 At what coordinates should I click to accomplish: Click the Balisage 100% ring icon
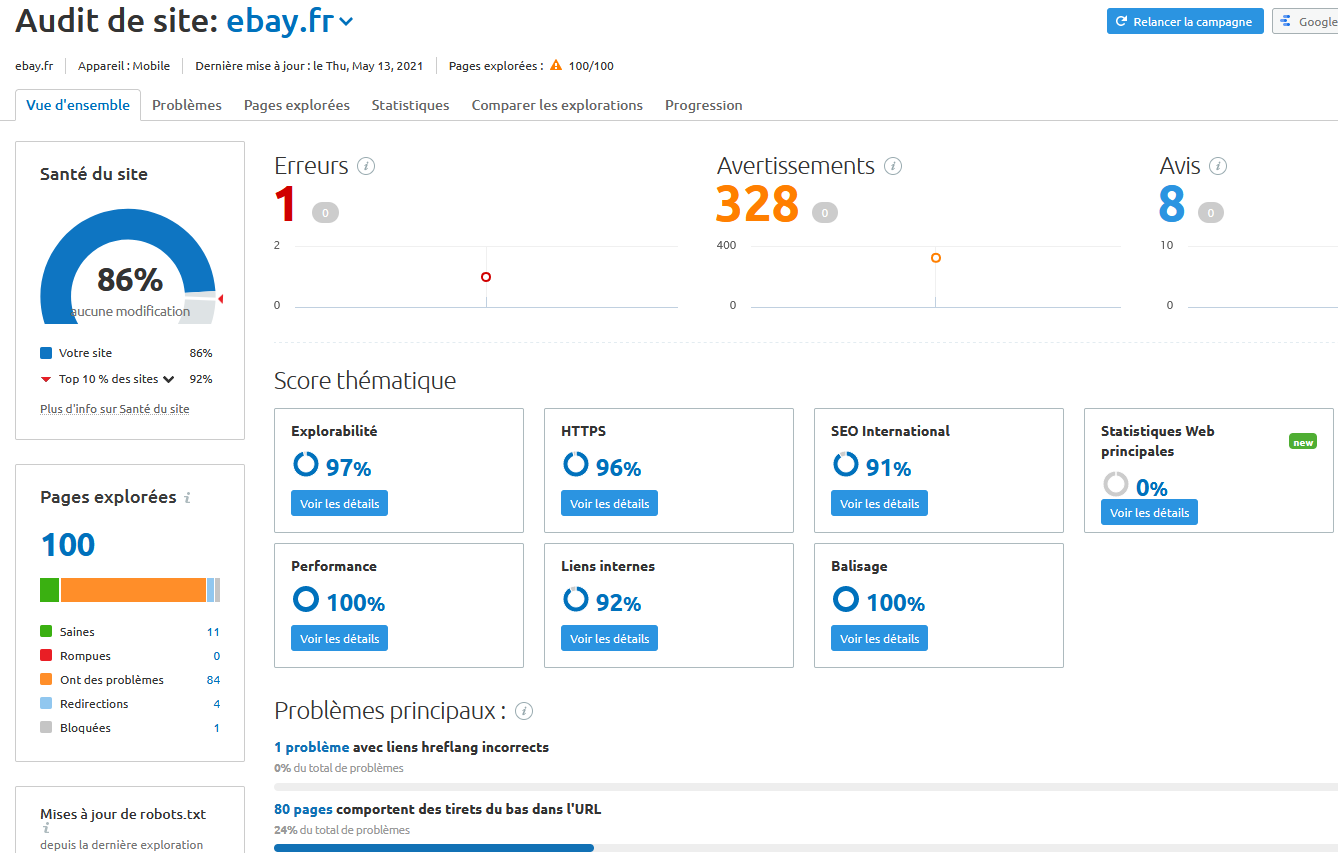point(845,600)
